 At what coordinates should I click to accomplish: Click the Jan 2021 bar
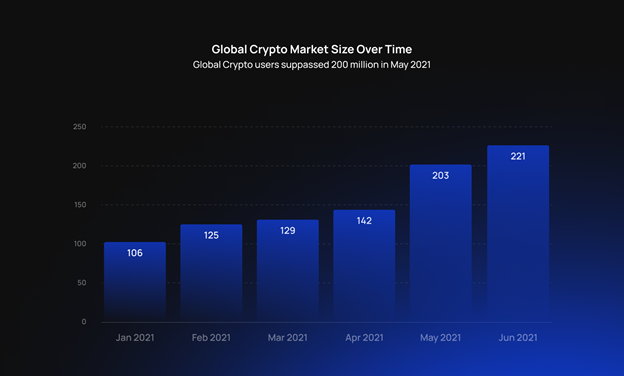[x=135, y=282]
